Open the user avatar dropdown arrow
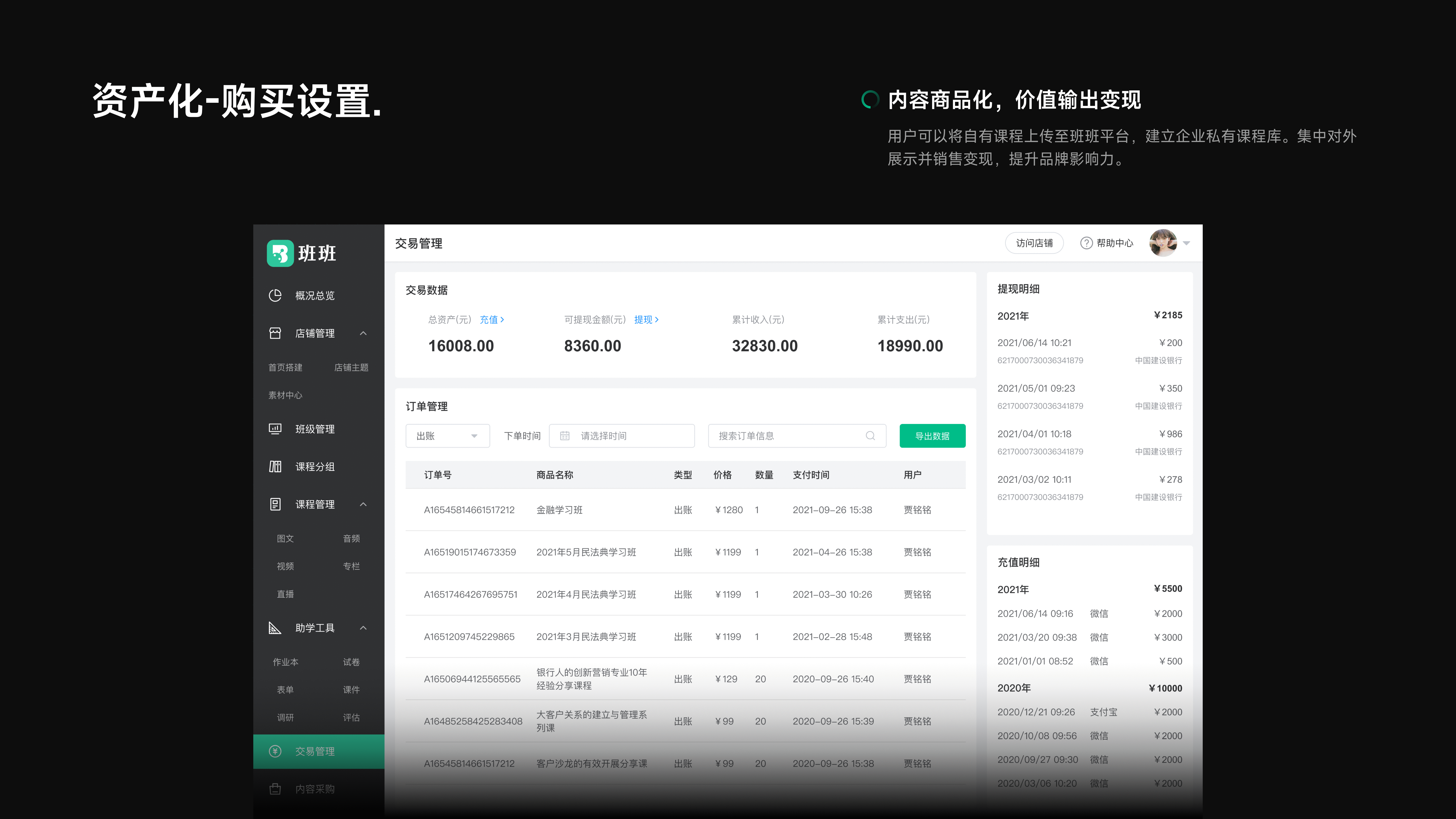 pyautogui.click(x=1186, y=243)
